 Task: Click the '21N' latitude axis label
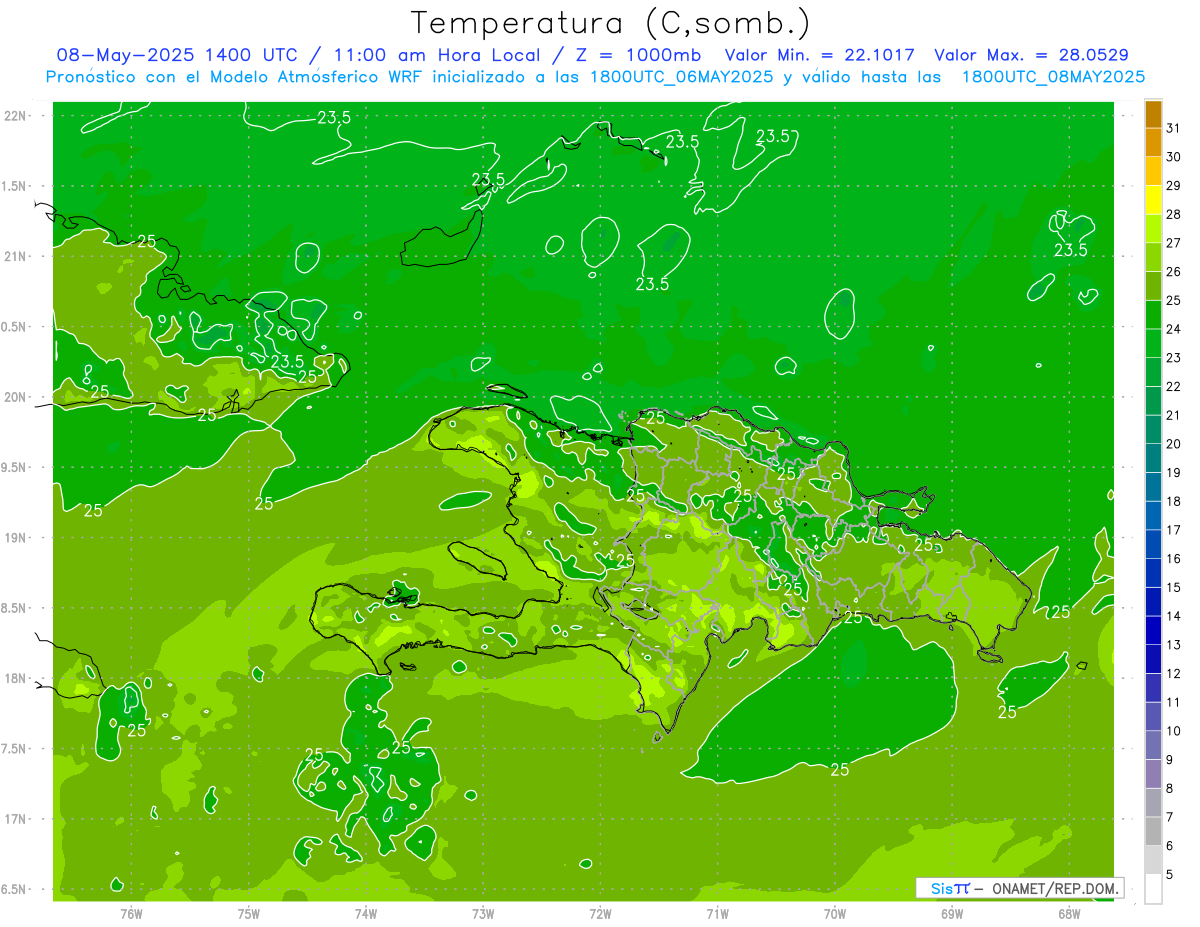point(16,256)
